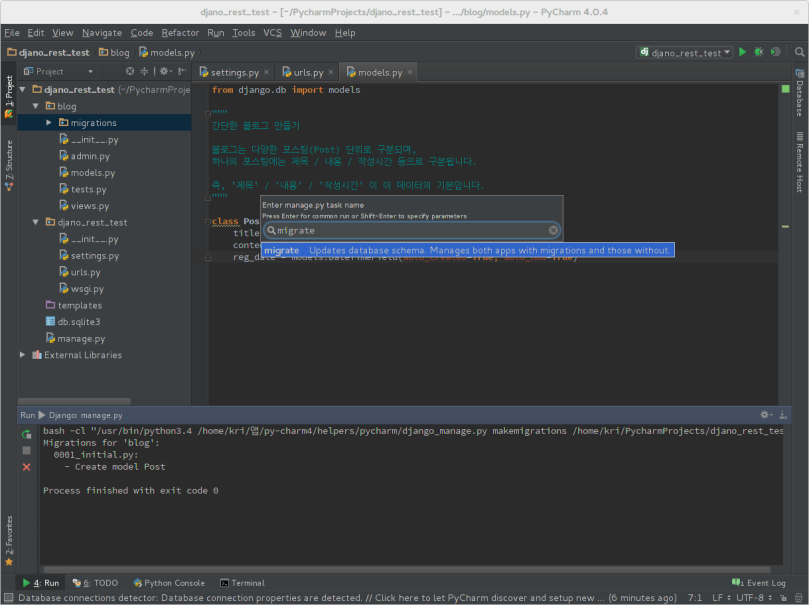This screenshot has width=809, height=605.
Task: Open the Database tool window
Action: point(799,93)
